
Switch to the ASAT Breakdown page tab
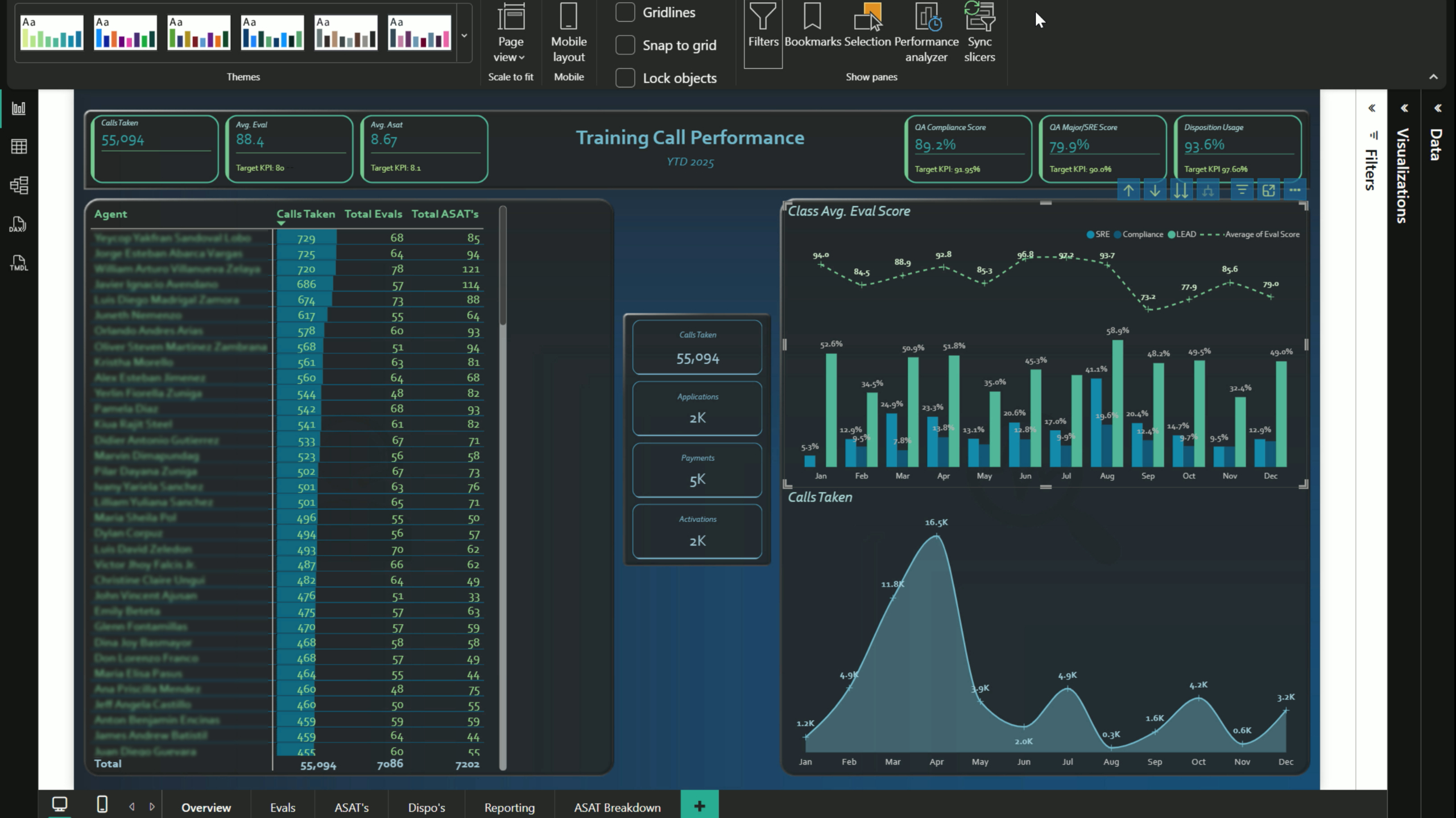pos(617,807)
